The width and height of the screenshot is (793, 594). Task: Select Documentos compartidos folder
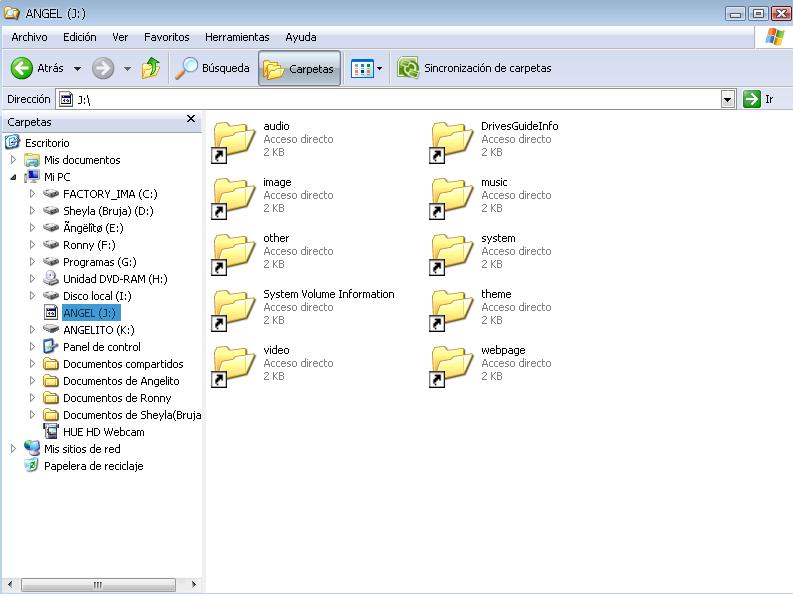123,364
